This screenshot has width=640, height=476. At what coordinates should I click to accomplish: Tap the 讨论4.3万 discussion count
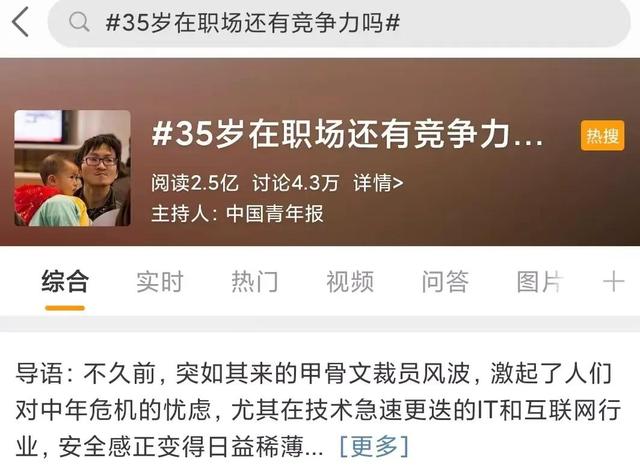coord(296,183)
